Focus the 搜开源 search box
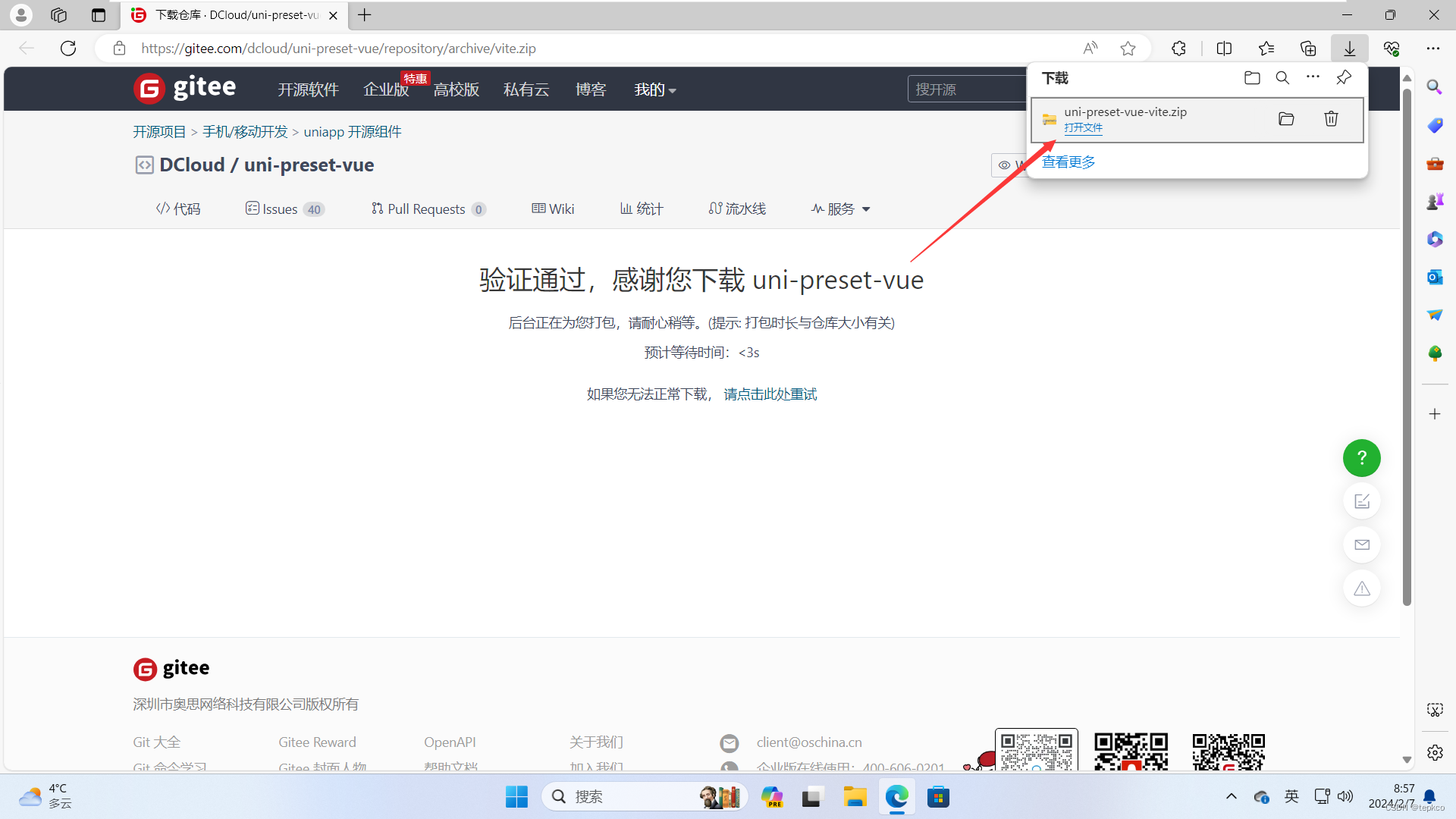 (x=967, y=89)
